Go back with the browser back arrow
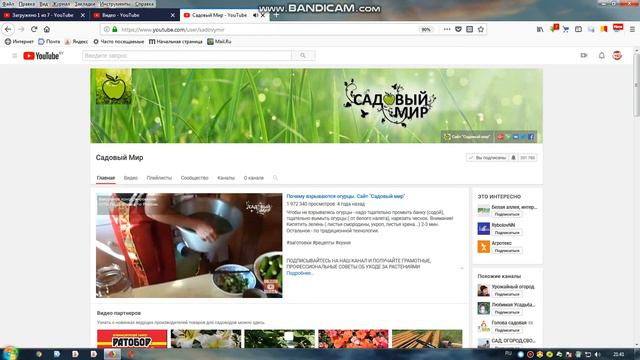Screen dimensions: 640x360 8,29
